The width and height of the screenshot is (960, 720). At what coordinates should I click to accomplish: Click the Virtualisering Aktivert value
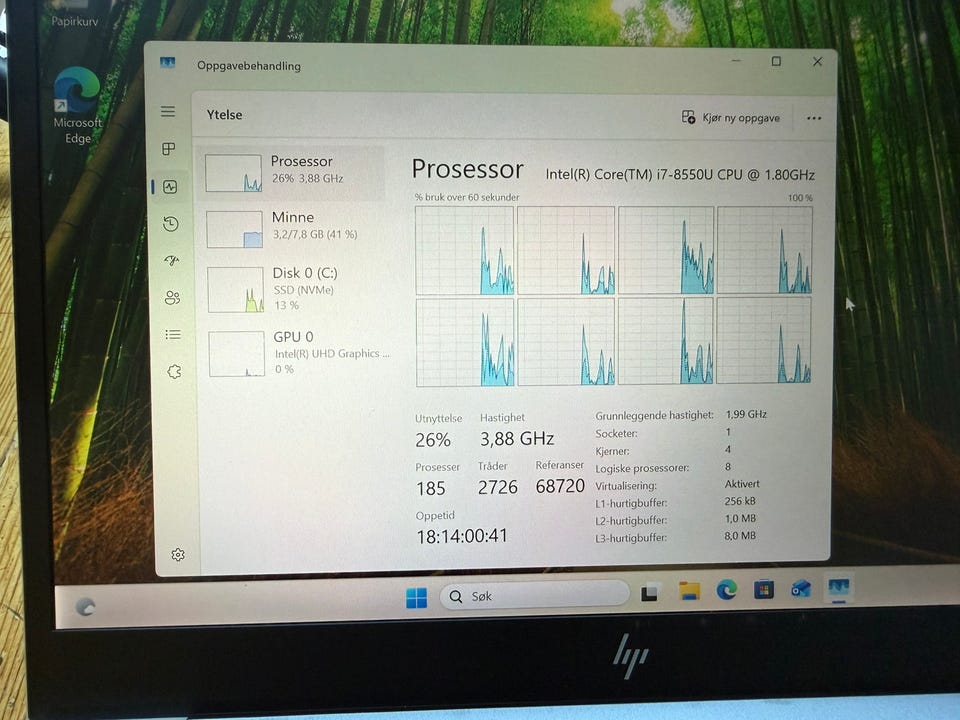pos(742,484)
